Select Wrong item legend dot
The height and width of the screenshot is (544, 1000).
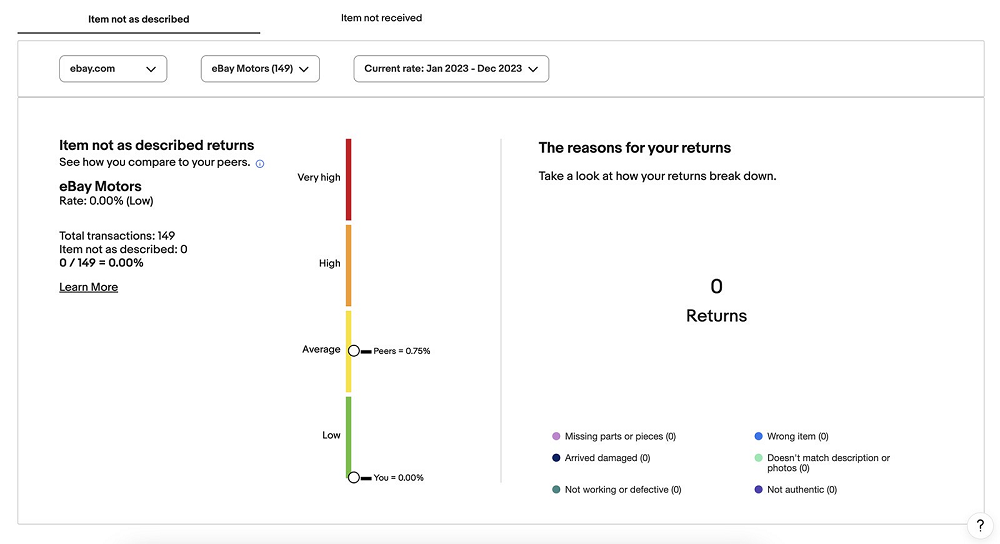pyautogui.click(x=758, y=436)
